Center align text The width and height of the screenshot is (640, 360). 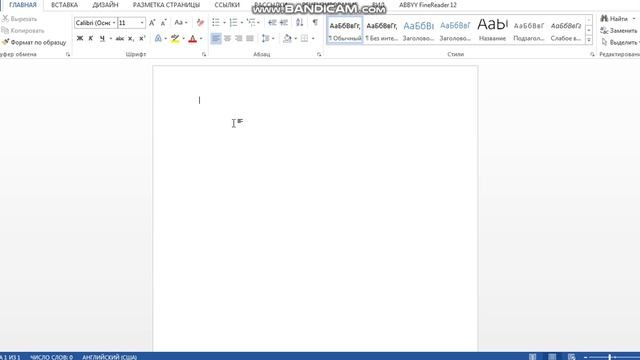point(227,38)
